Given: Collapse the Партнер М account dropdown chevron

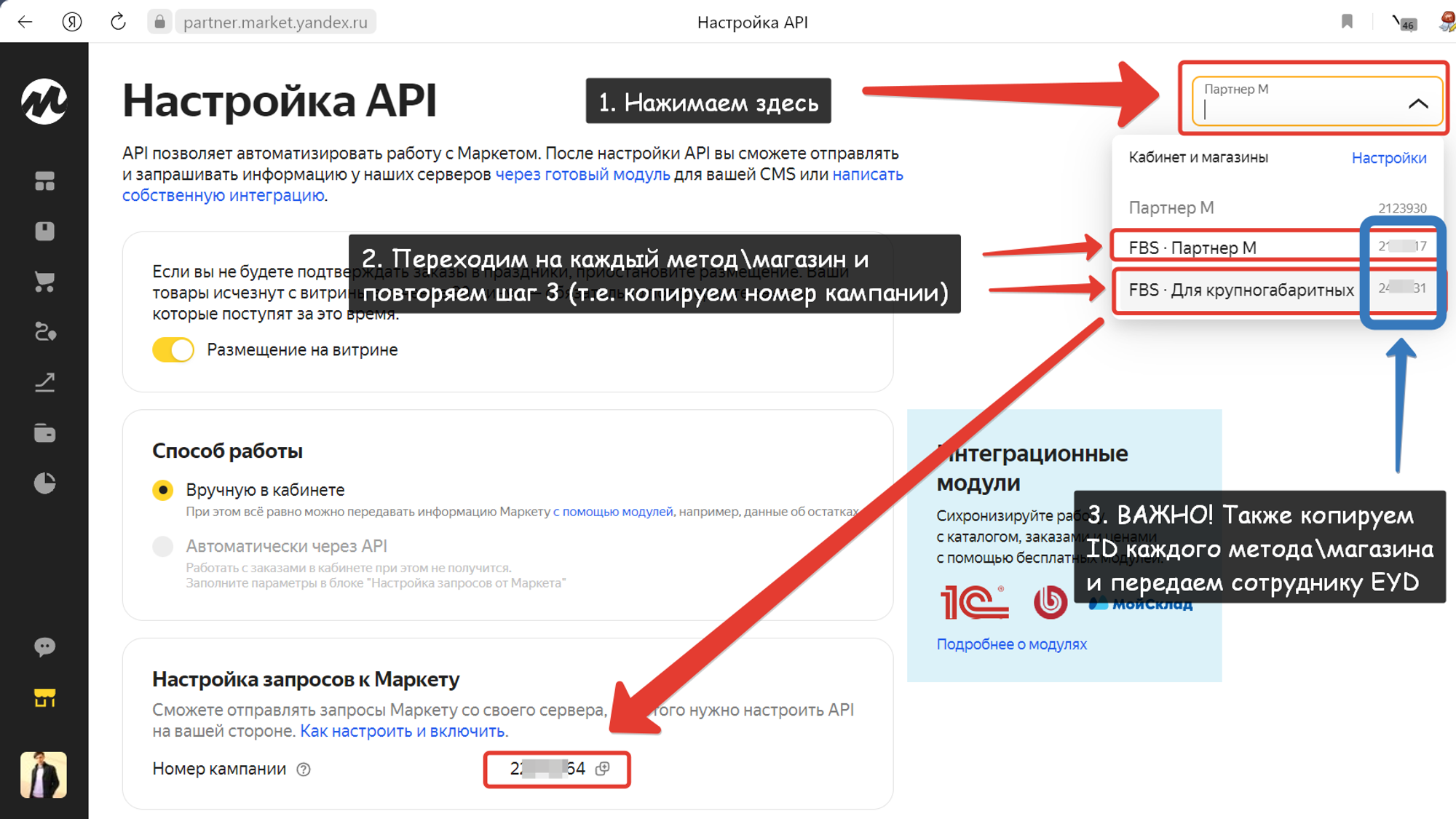Looking at the screenshot, I should pyautogui.click(x=1417, y=104).
